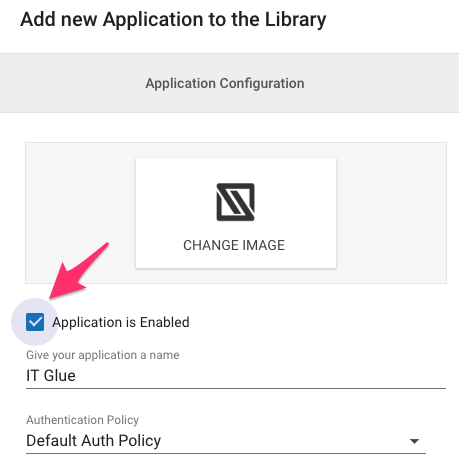This screenshot has width=459, height=469.
Task: Click the Default Auth Policy dropdown arrow
Action: pos(414,441)
